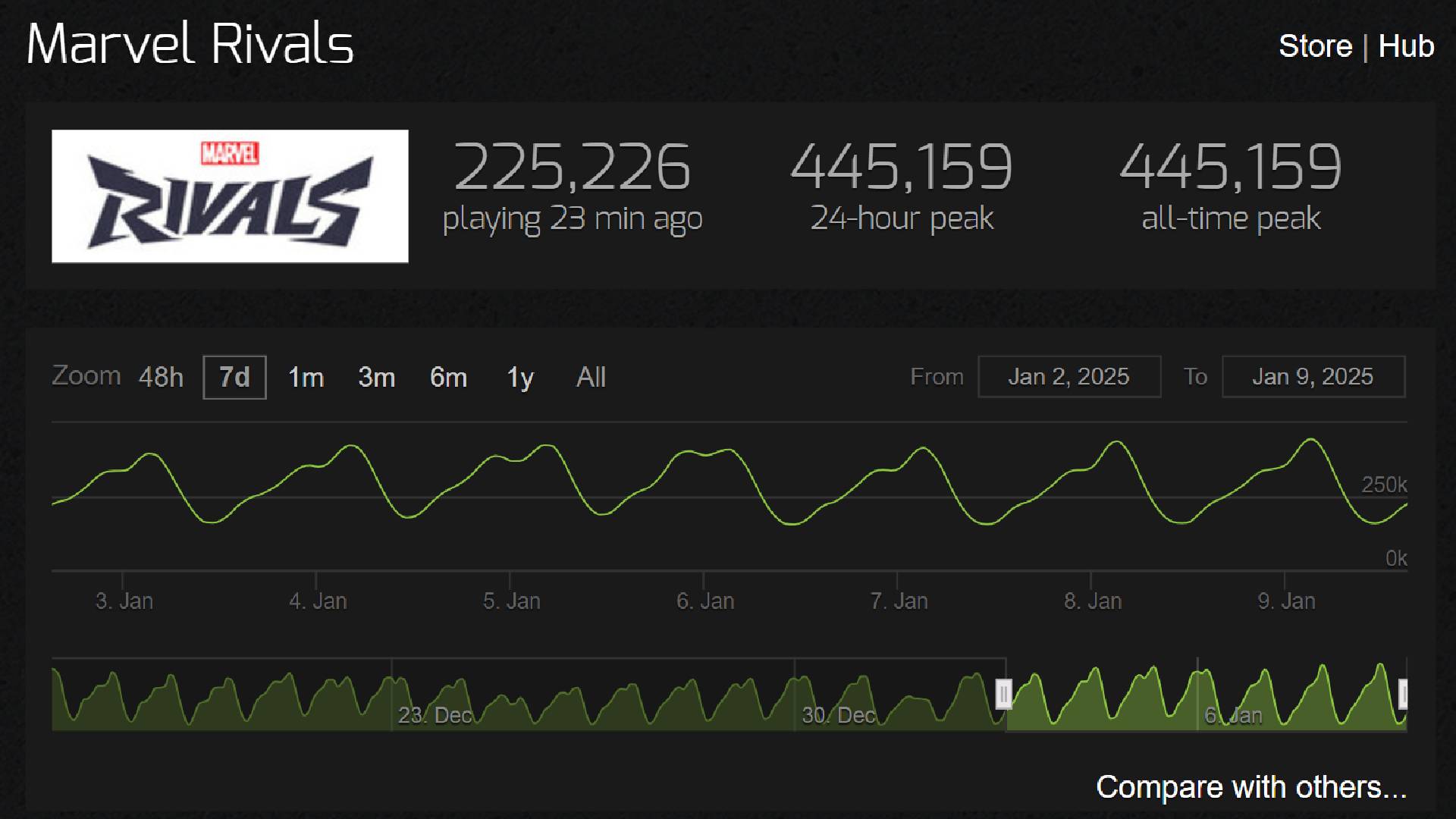Viewport: 1456px width, 819px height.
Task: Click the Marvel Rivals page title
Action: pos(190,44)
